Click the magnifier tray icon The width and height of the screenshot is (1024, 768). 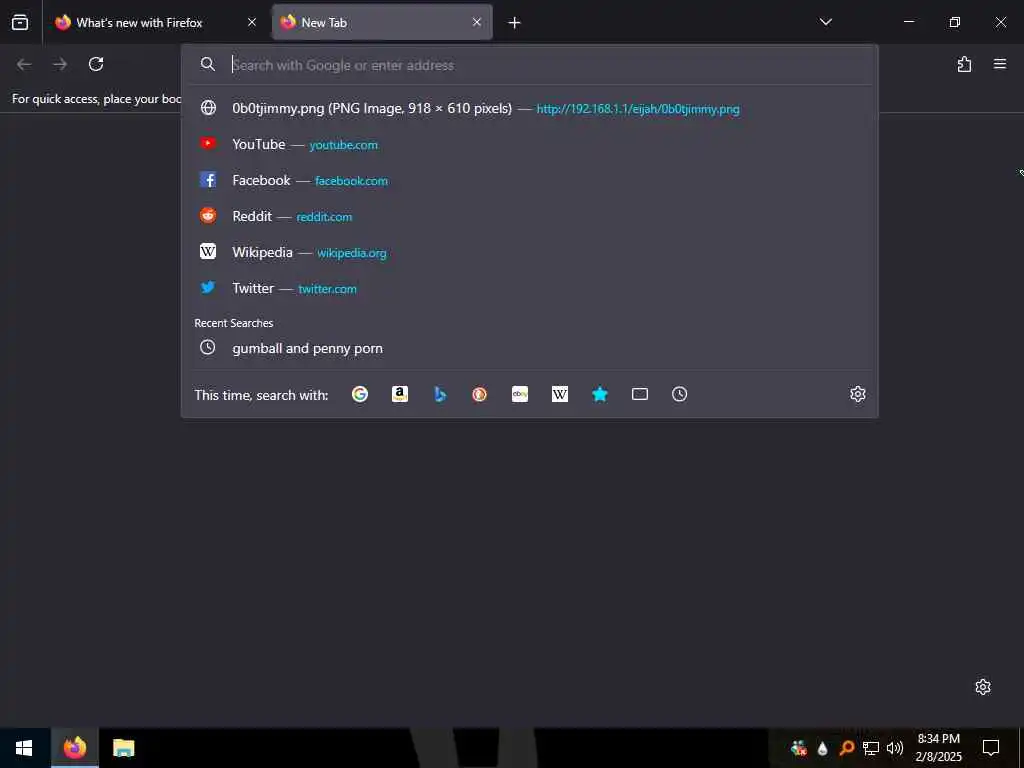(x=846, y=748)
